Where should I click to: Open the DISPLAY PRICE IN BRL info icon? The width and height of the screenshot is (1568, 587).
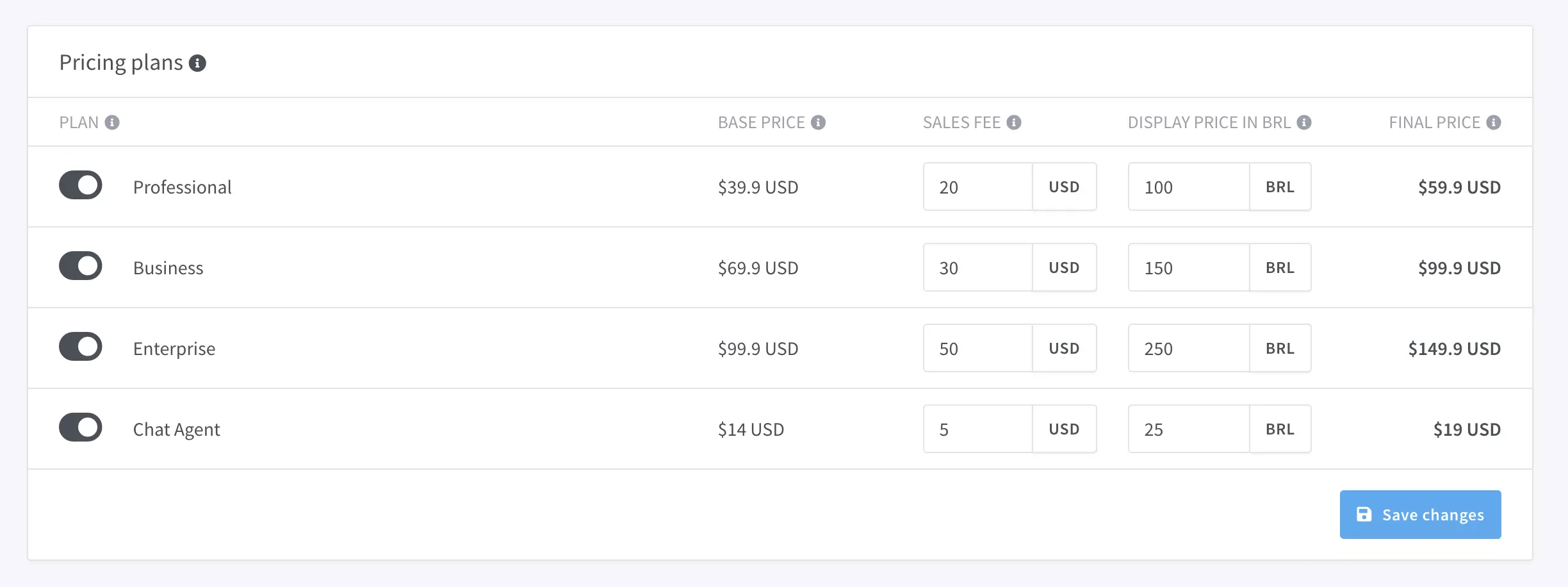[1304, 122]
